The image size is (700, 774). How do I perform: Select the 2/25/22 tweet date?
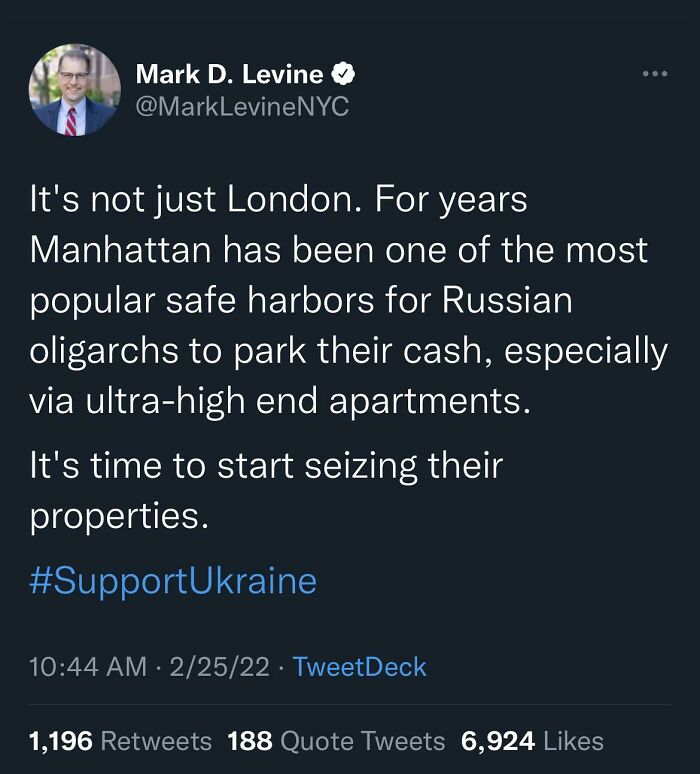(x=222, y=667)
